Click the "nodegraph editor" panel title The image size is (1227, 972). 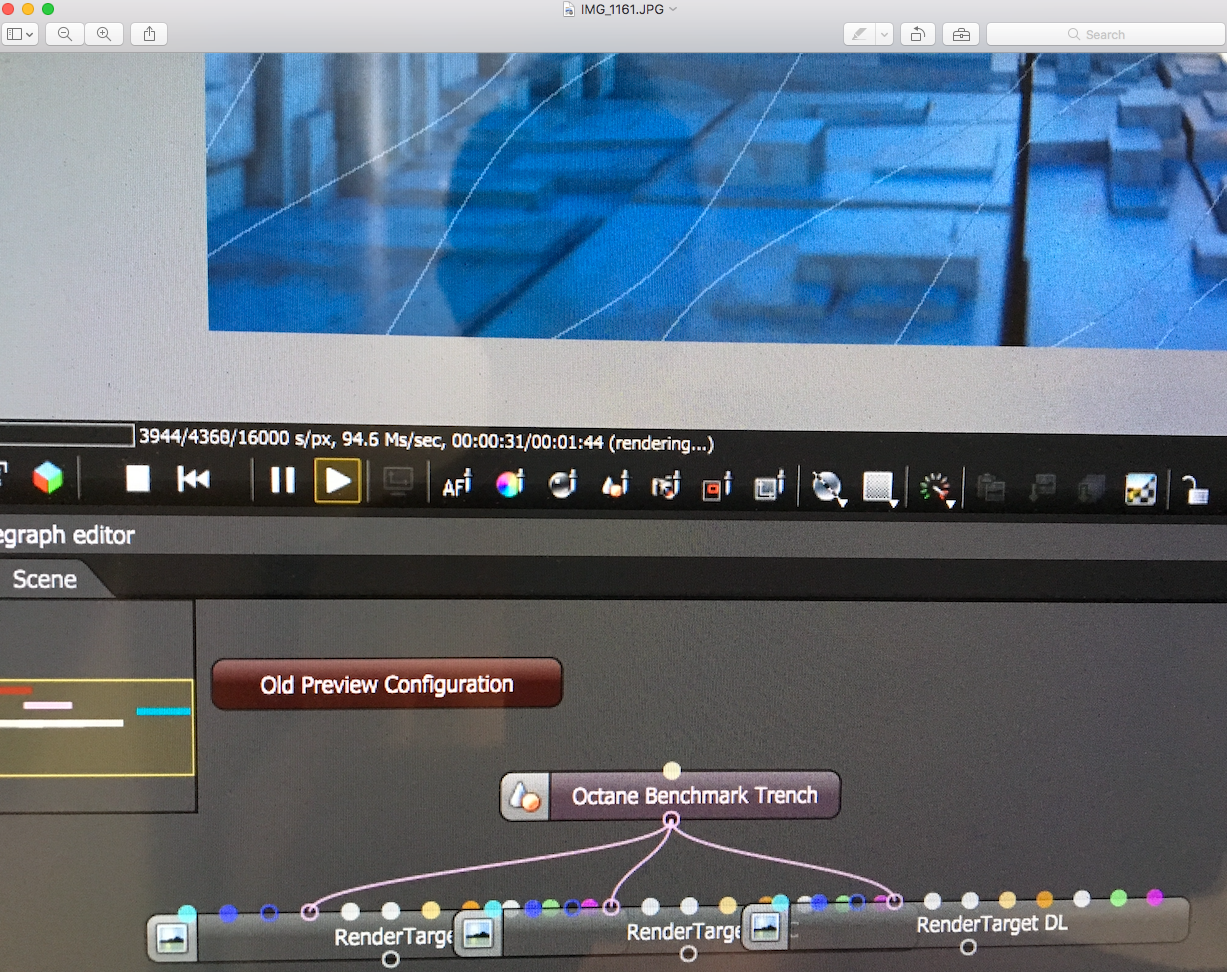67,536
